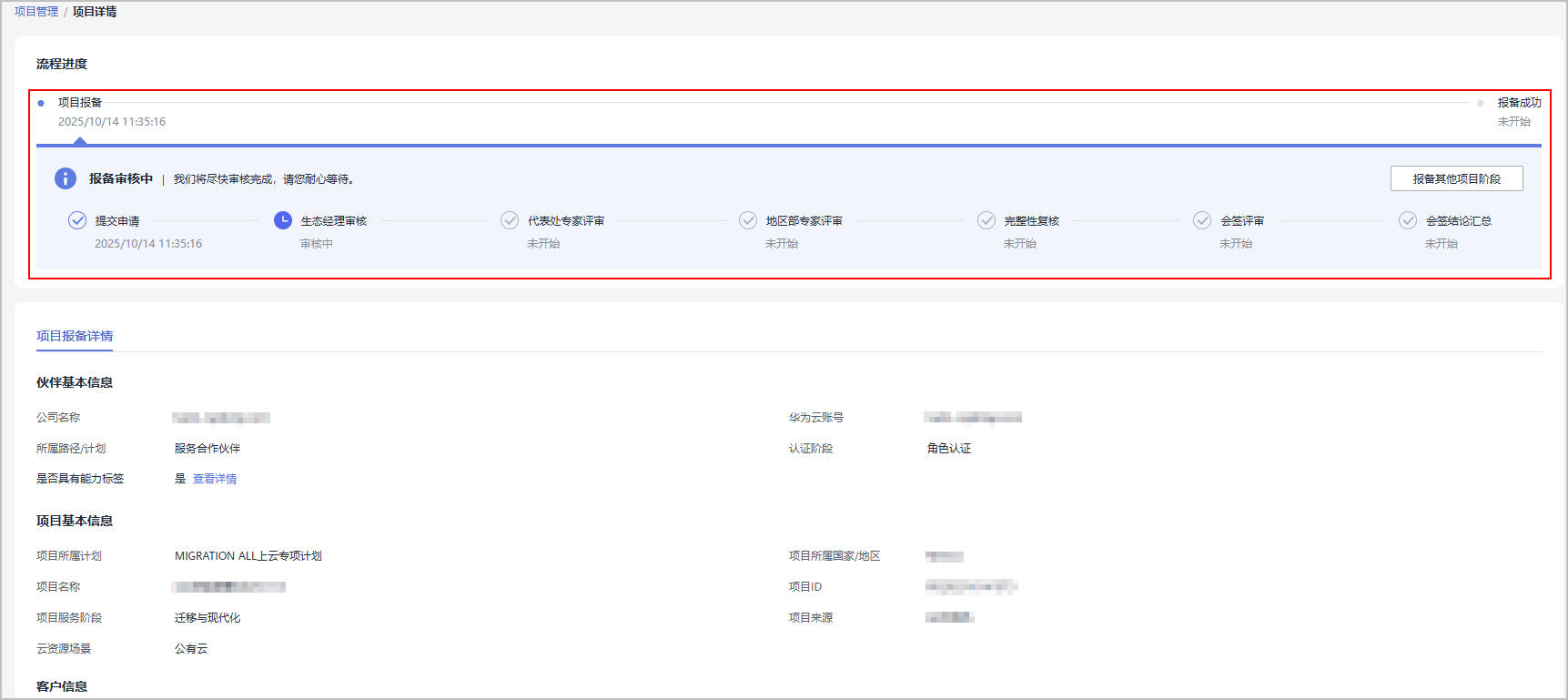1568x700 pixels.
Task: Click the 提交申请 checkmark step icon
Action: click(x=77, y=220)
